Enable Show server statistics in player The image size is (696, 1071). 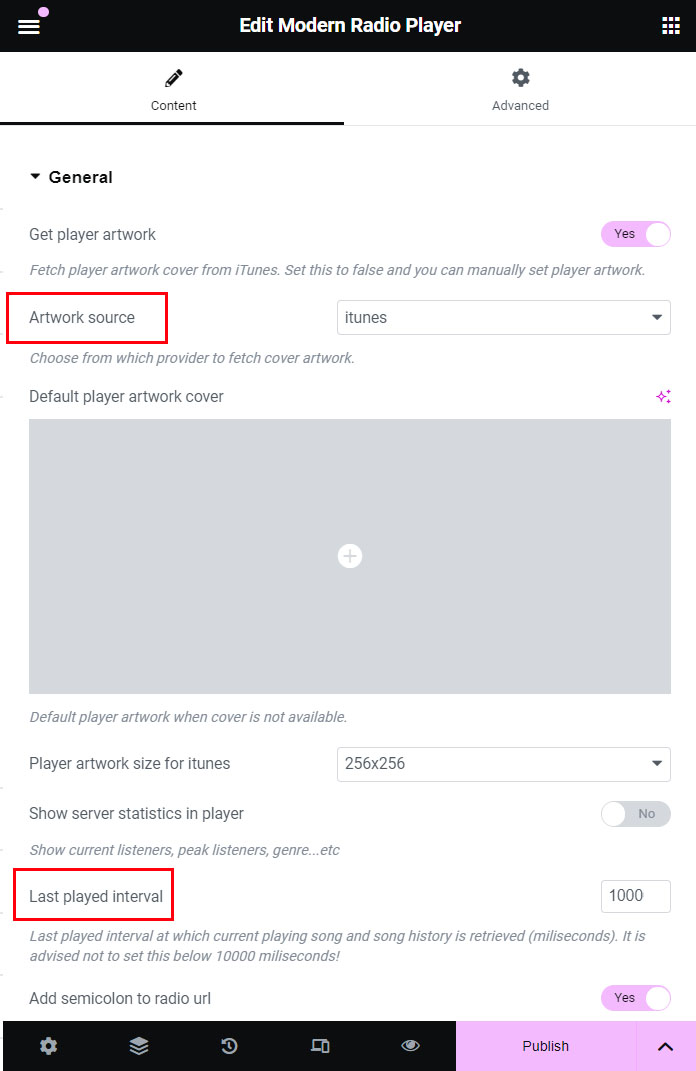(636, 814)
